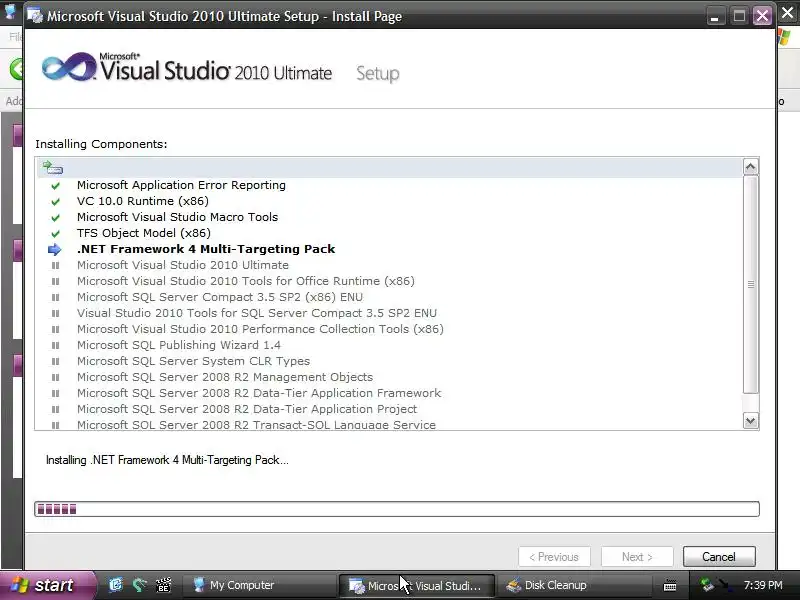800x600 pixels.
Task: Select 'TFS Object Model (x86)' row text
Action: (144, 233)
